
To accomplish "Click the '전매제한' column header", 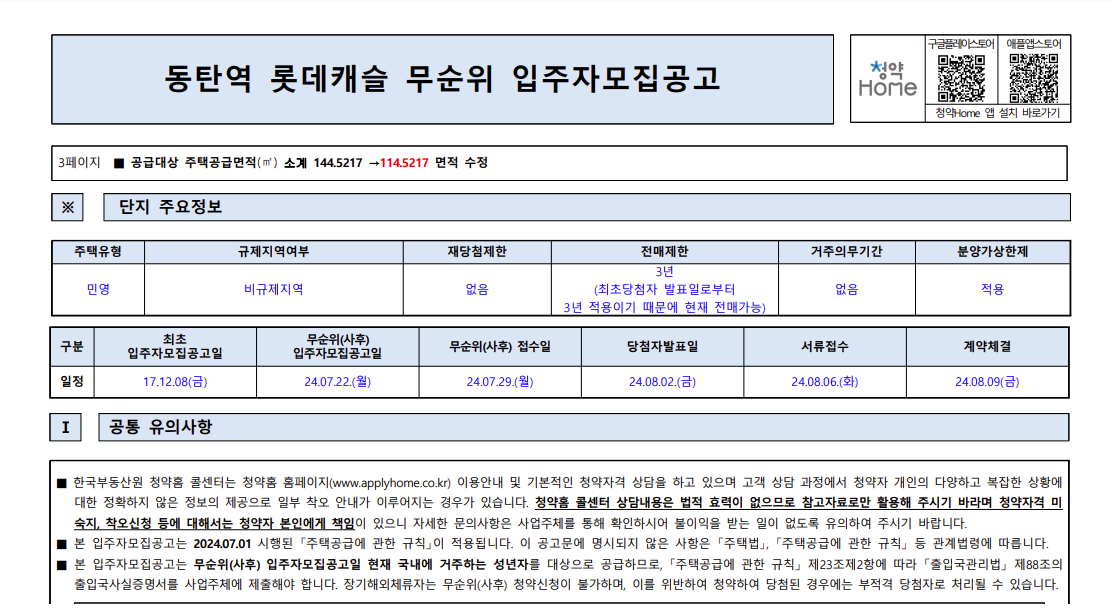I will (665, 252).
